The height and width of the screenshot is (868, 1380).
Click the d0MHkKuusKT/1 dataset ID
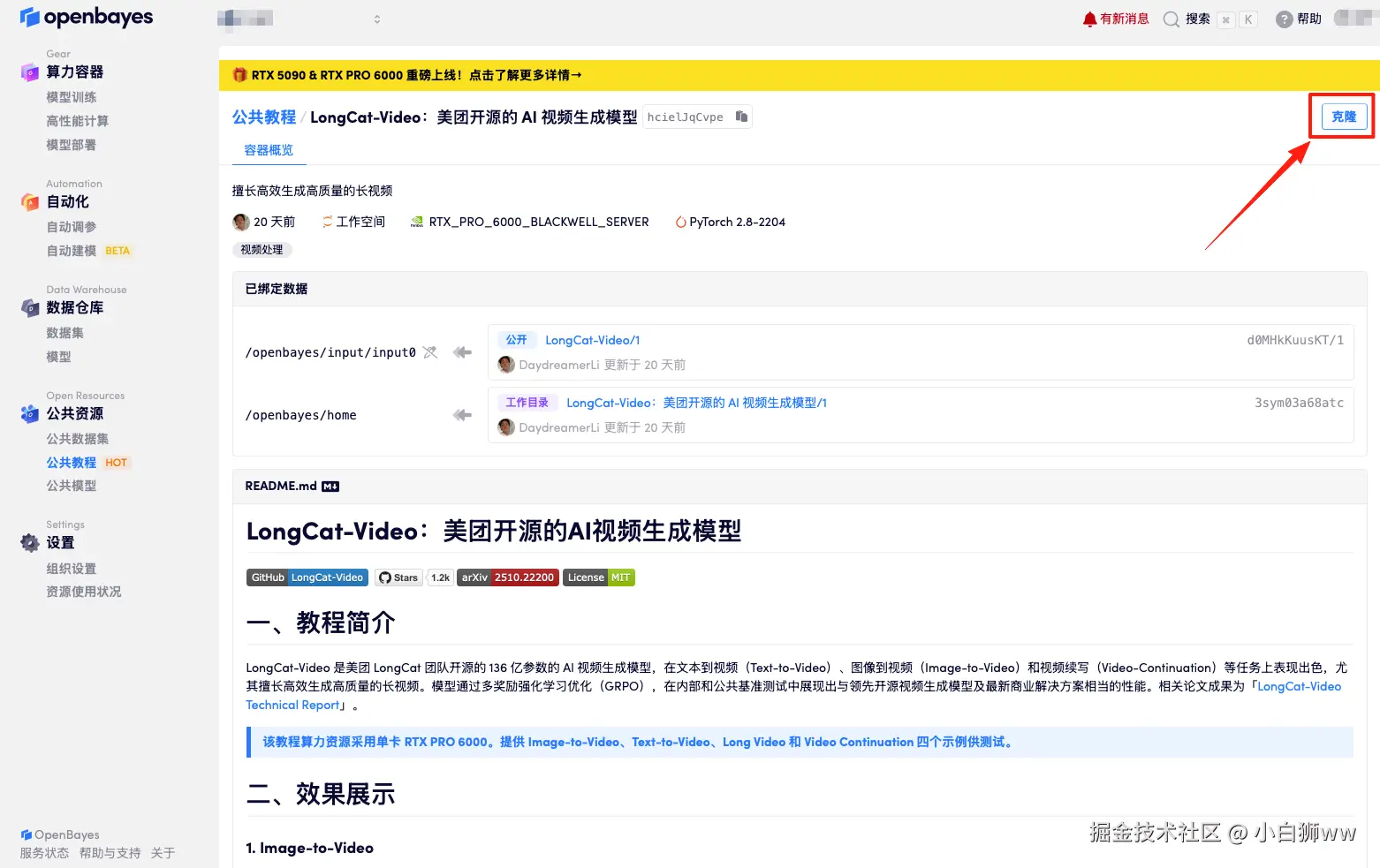point(1295,340)
